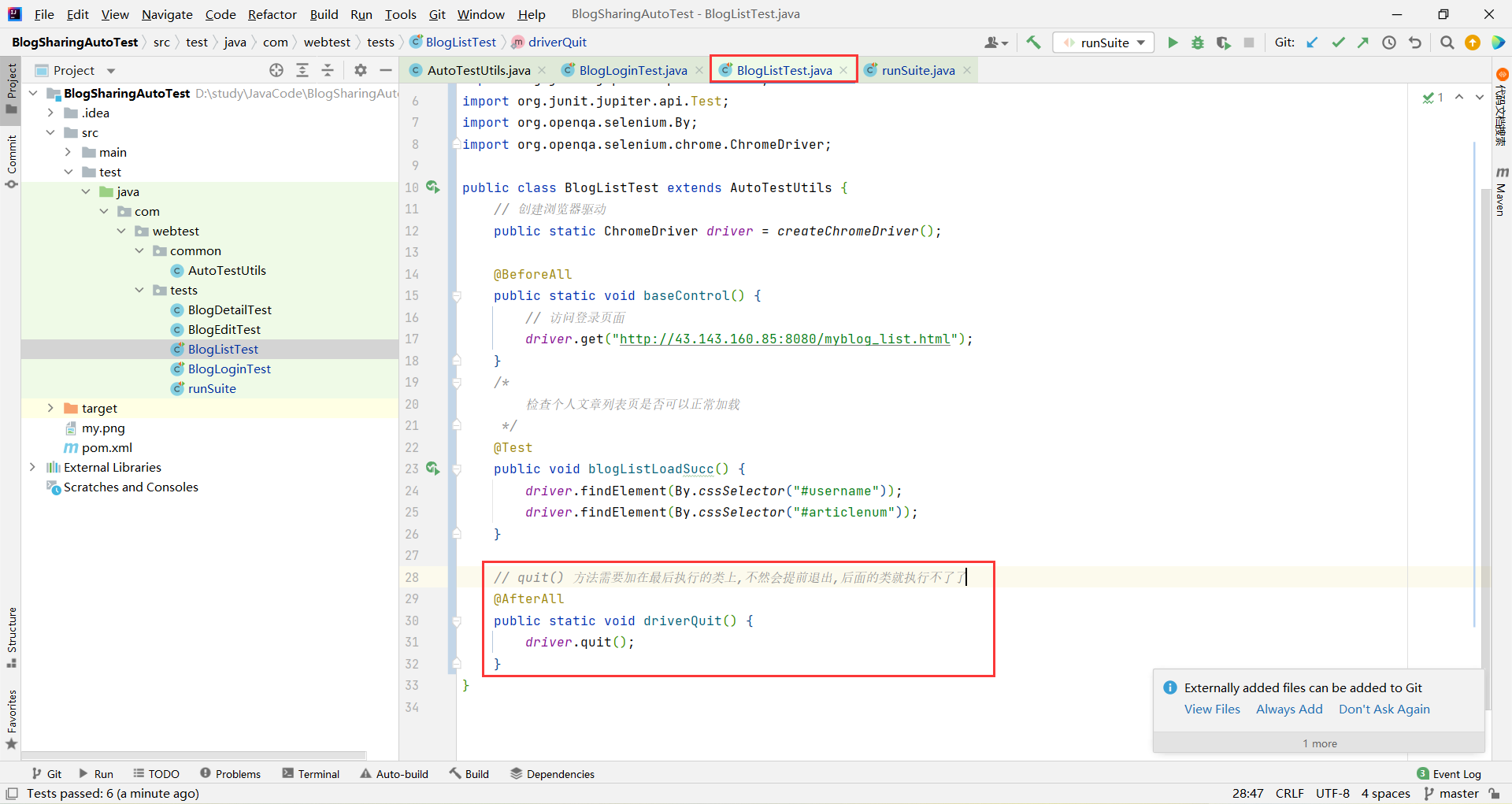Expand External Libraries
The height and width of the screenshot is (804, 1512).
click(x=33, y=467)
